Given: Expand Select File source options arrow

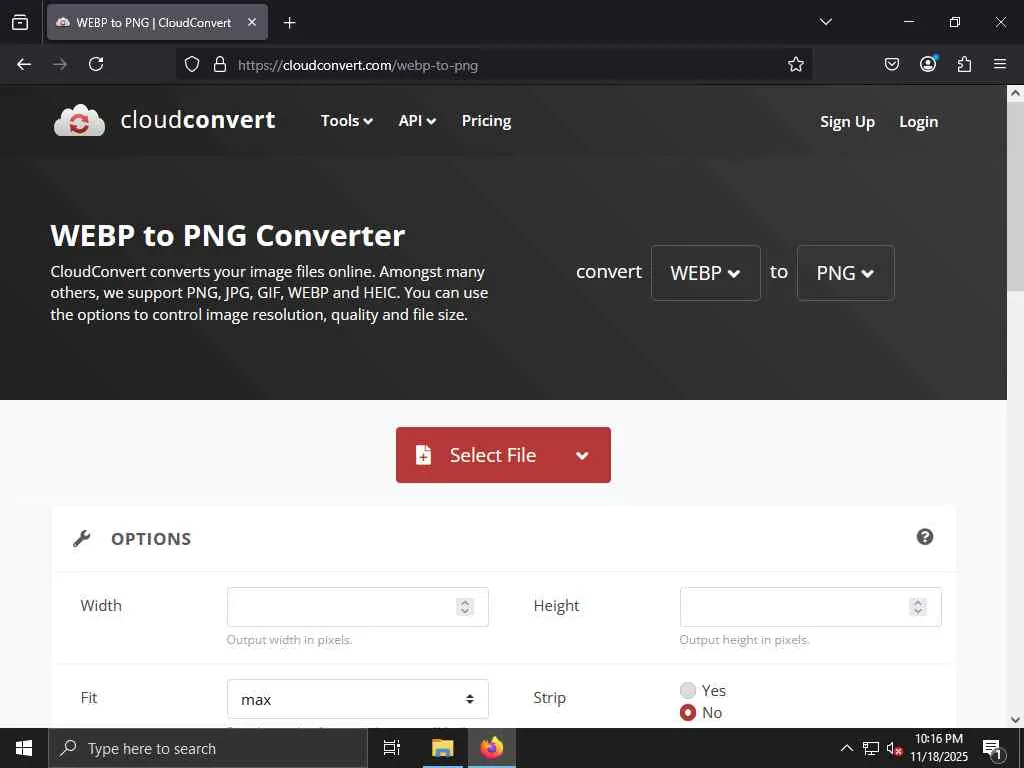Looking at the screenshot, I should (583, 456).
